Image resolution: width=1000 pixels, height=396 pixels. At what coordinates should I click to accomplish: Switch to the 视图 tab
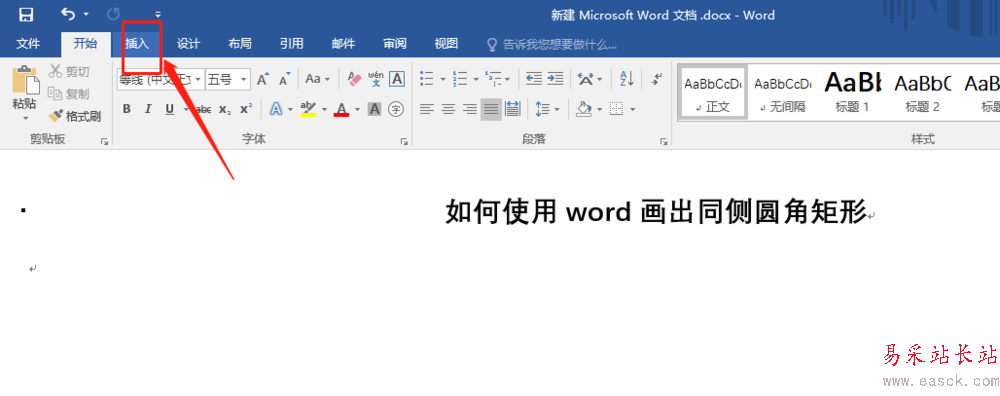(446, 43)
